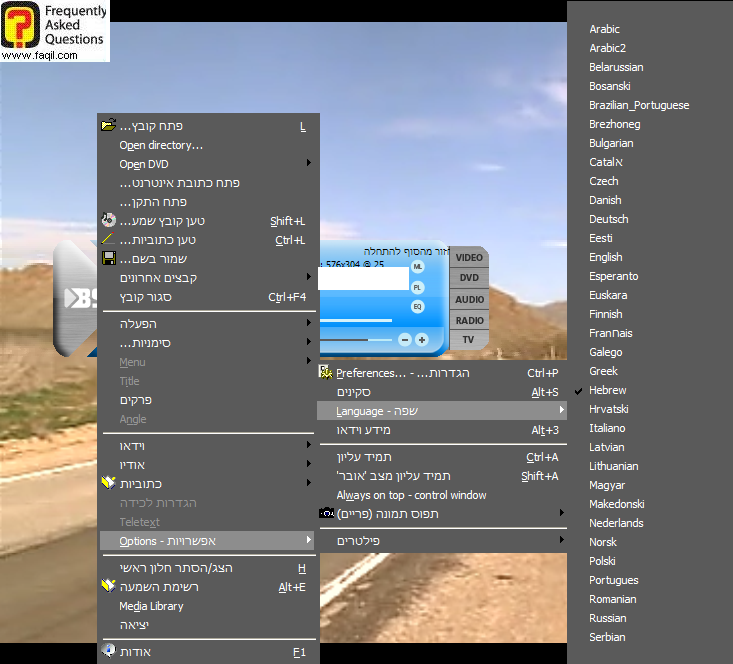Click the open file folder icon
The height and width of the screenshot is (664, 733).
tap(109, 126)
